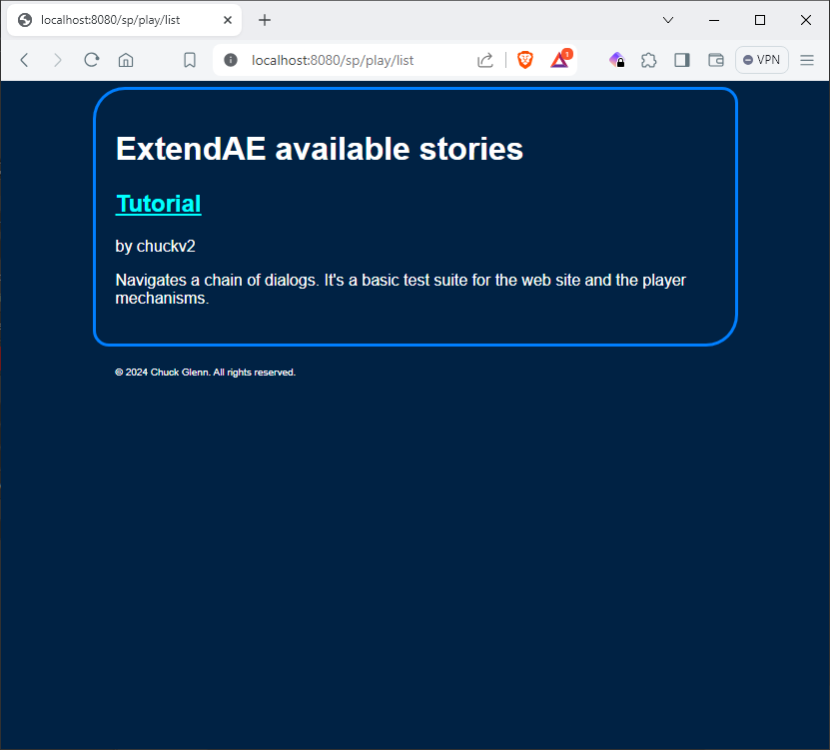830x750 pixels.
Task: Reload the current page
Action: click(91, 60)
